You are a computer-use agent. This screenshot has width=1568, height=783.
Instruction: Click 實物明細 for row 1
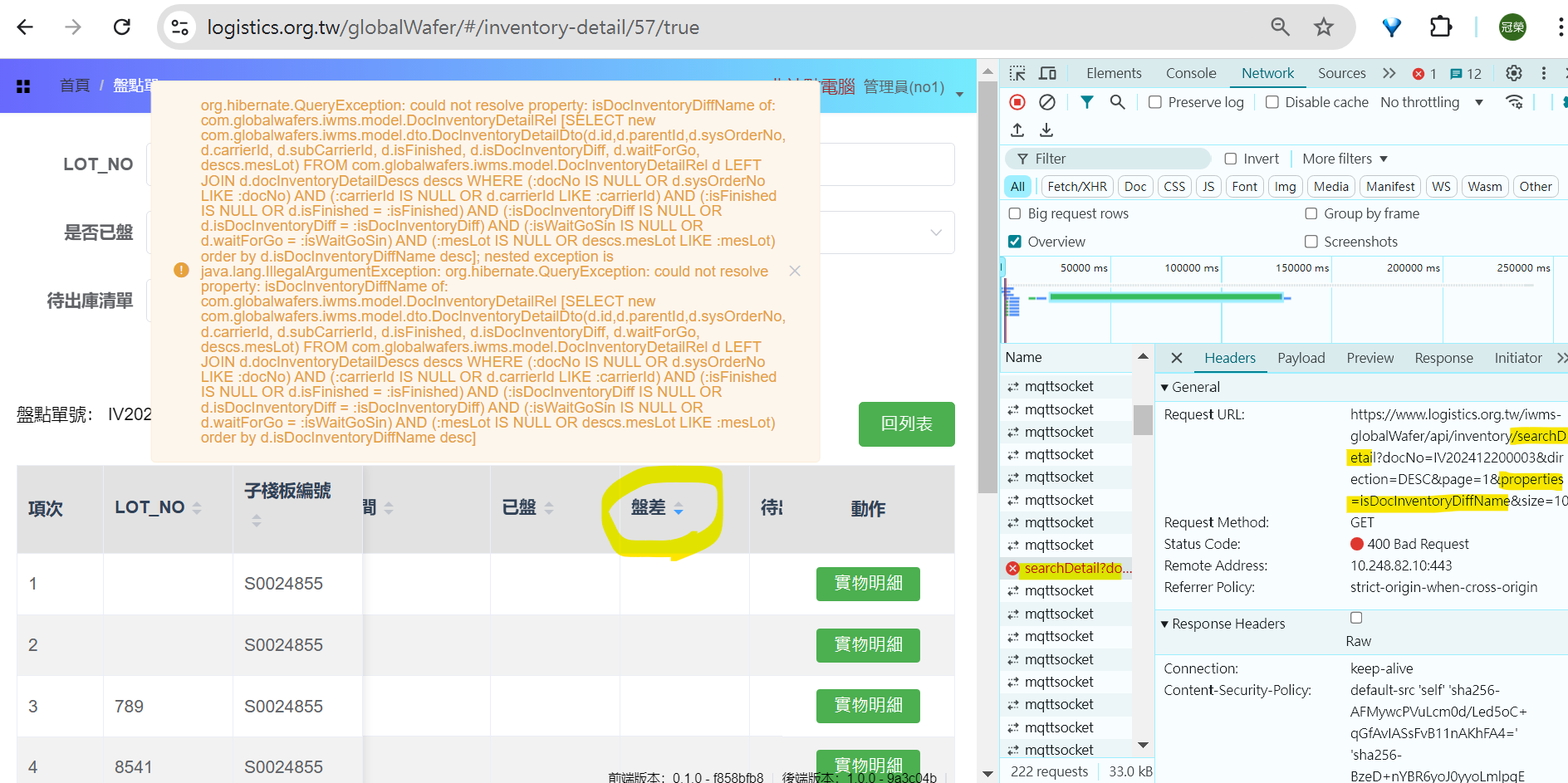868,584
